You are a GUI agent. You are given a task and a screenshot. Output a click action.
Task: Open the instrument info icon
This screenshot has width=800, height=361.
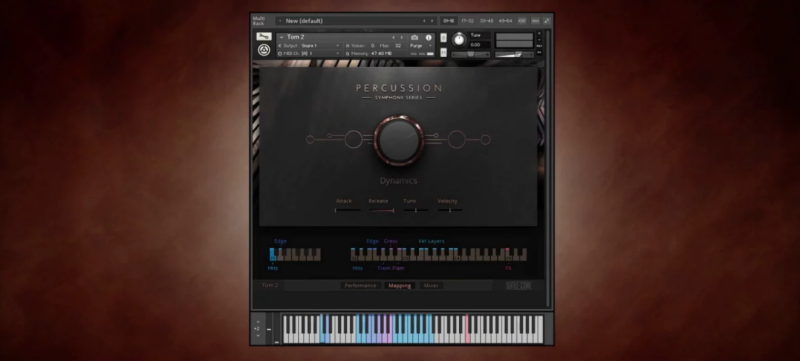(x=429, y=37)
